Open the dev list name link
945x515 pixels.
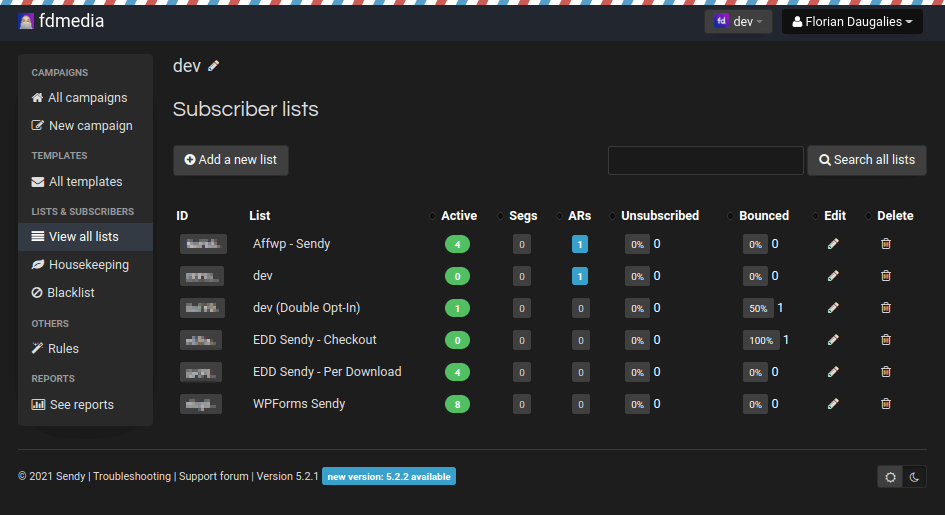point(263,276)
